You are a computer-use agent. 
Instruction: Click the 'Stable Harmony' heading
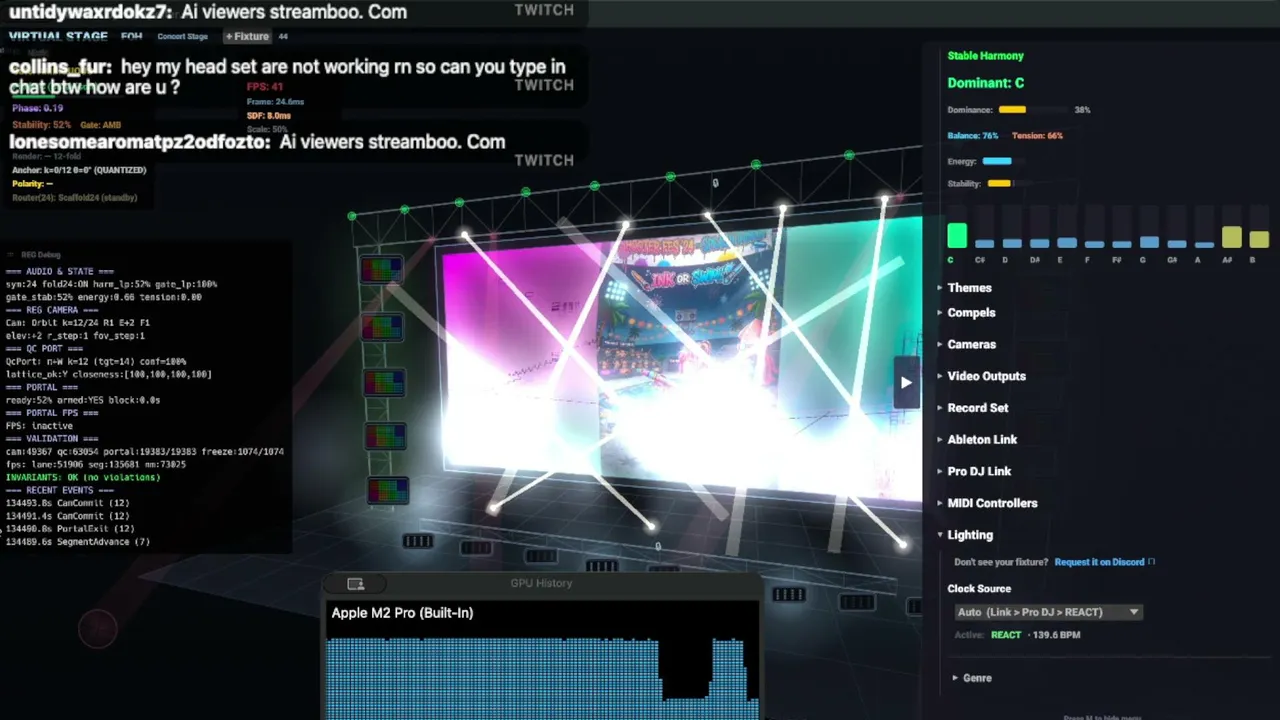985,56
